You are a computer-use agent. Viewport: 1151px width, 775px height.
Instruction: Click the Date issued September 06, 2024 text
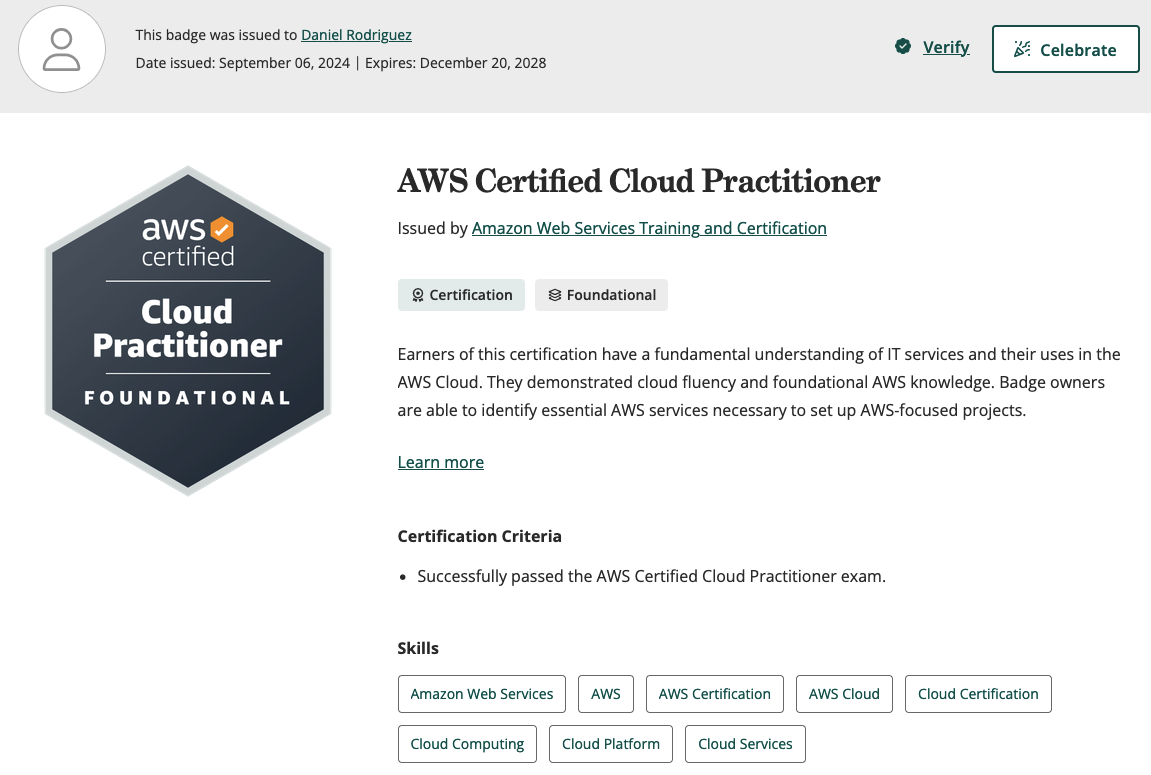pyautogui.click(x=243, y=63)
